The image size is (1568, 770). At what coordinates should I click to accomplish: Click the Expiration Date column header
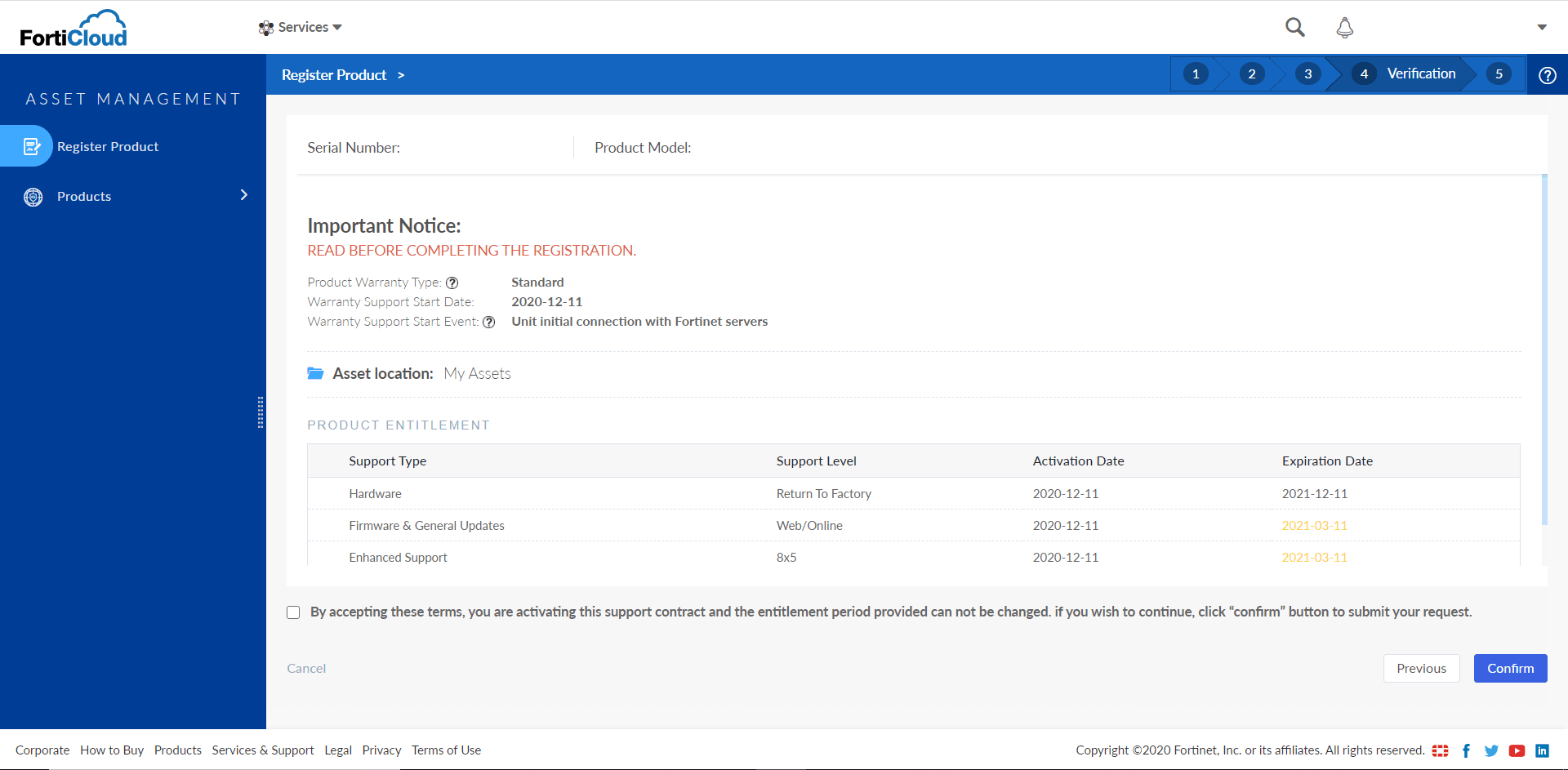1328,461
